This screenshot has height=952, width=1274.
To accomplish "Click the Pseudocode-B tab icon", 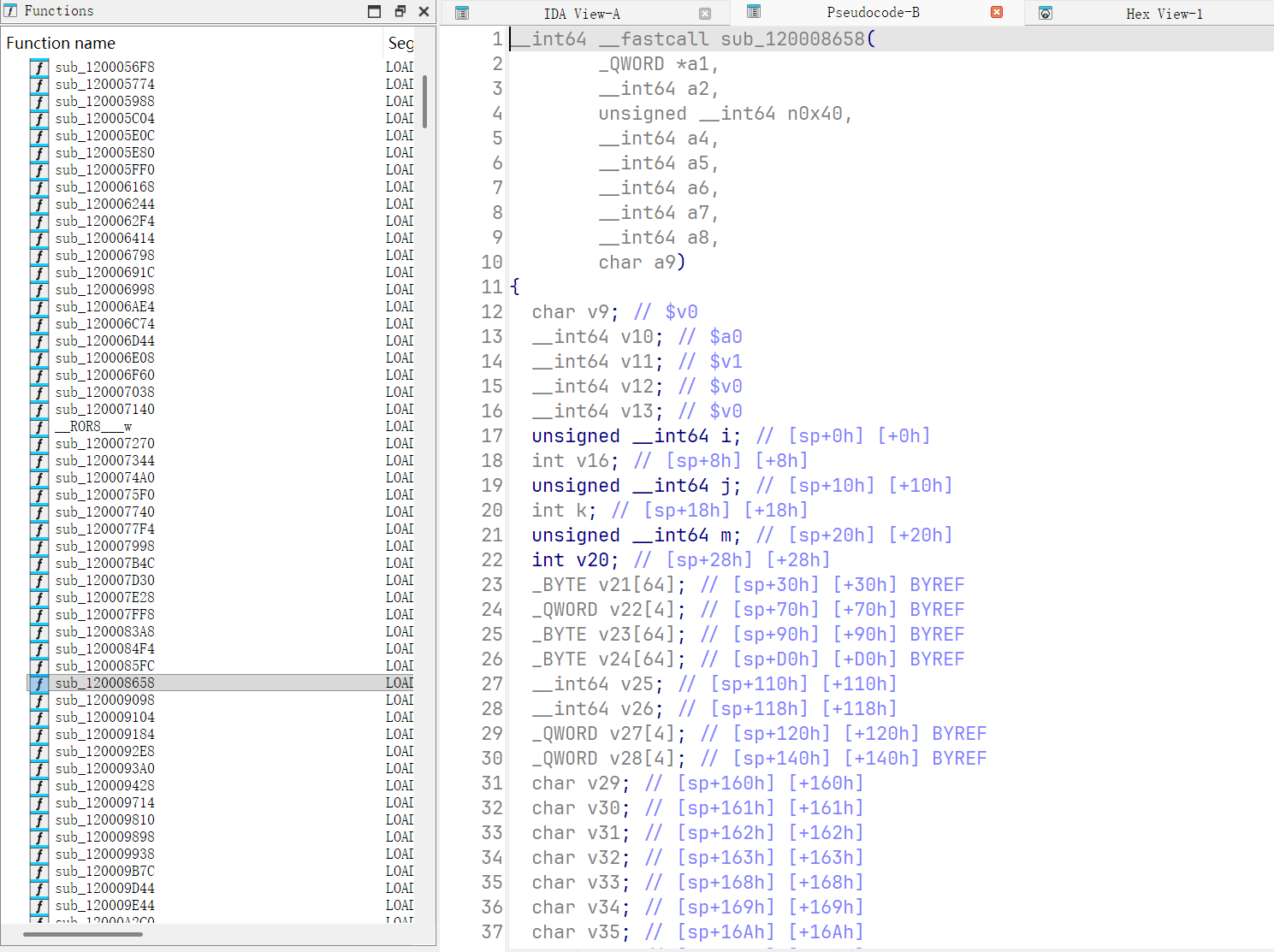I will [752, 13].
